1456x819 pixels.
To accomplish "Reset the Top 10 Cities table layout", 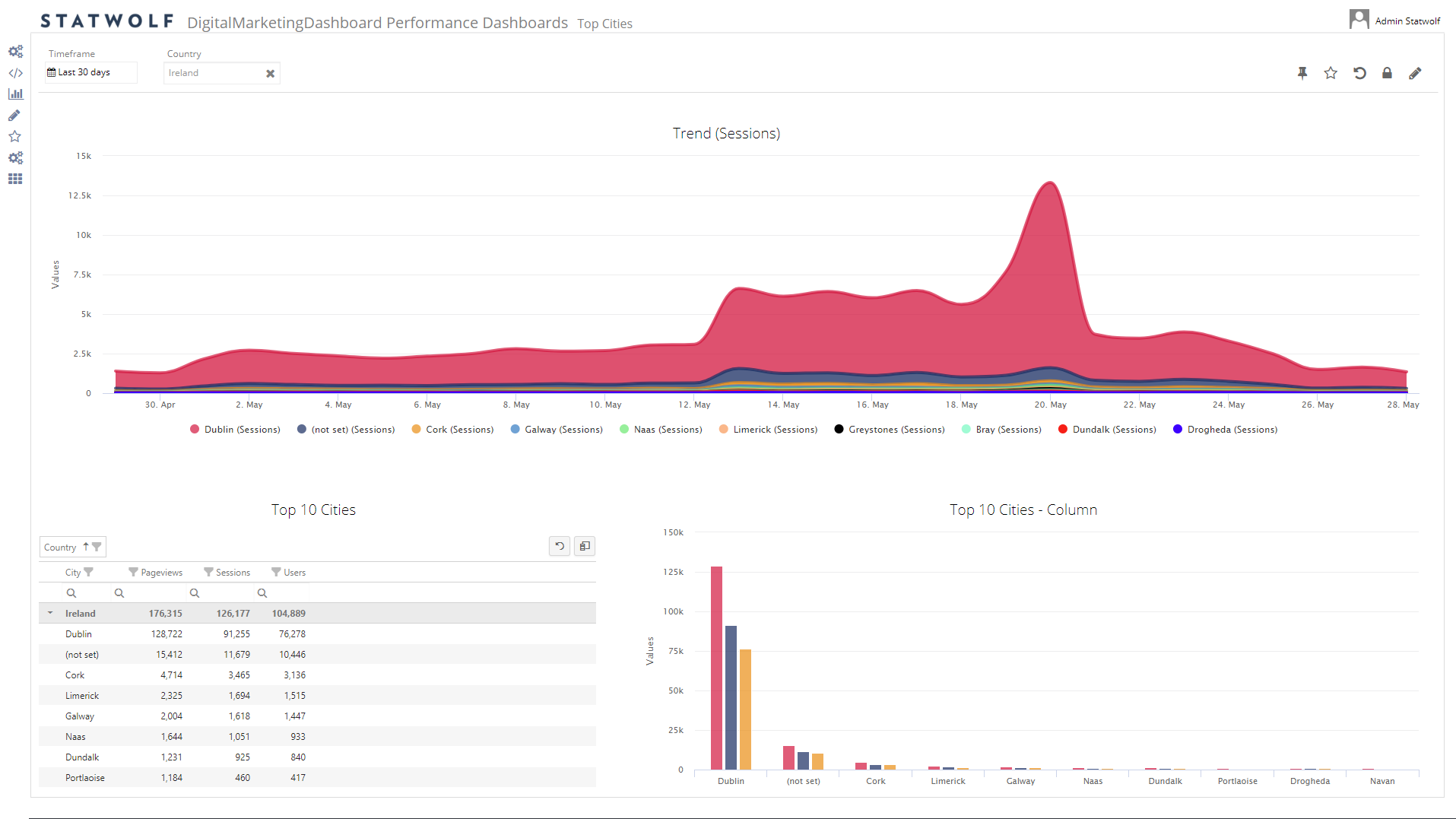I will (560, 546).
